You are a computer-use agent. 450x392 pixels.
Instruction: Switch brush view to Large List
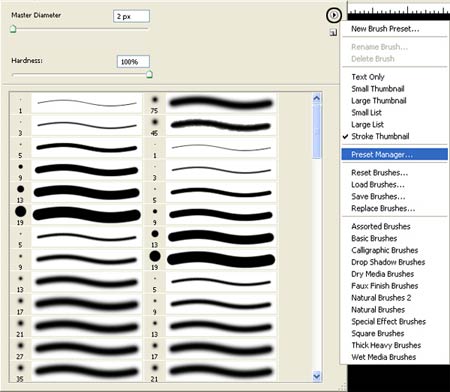click(x=367, y=125)
